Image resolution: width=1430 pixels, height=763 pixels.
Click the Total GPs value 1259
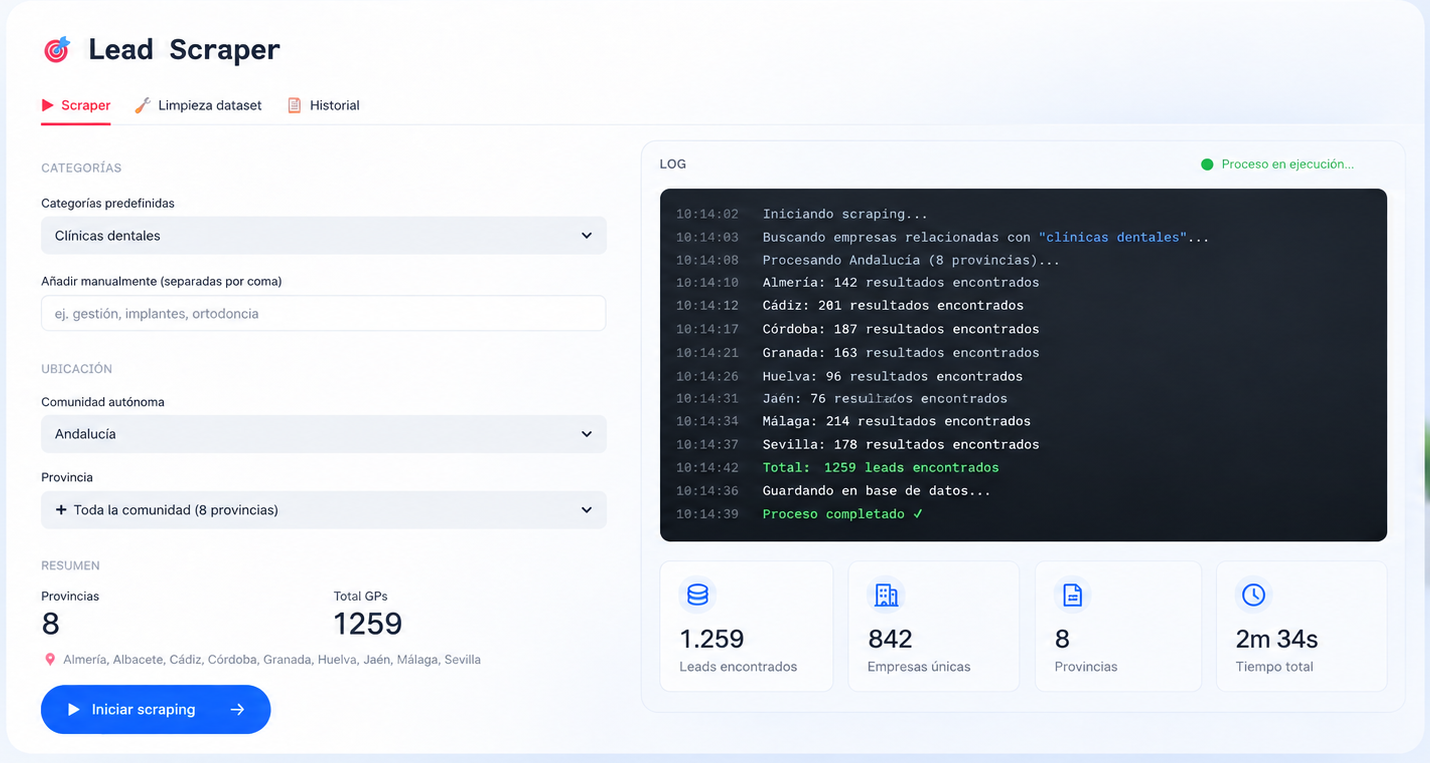coord(368,624)
